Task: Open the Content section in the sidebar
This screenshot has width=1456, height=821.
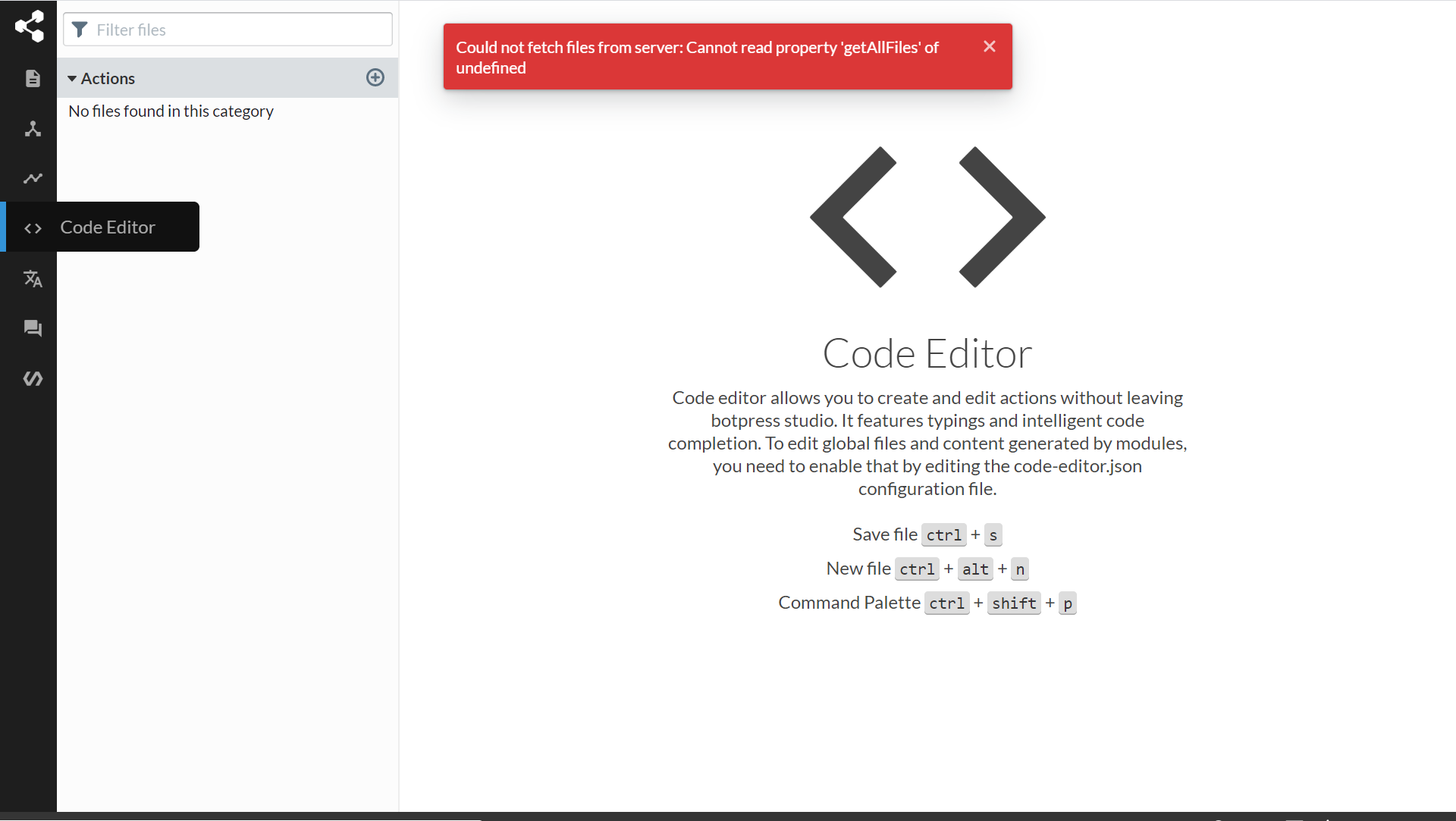Action: coord(33,78)
